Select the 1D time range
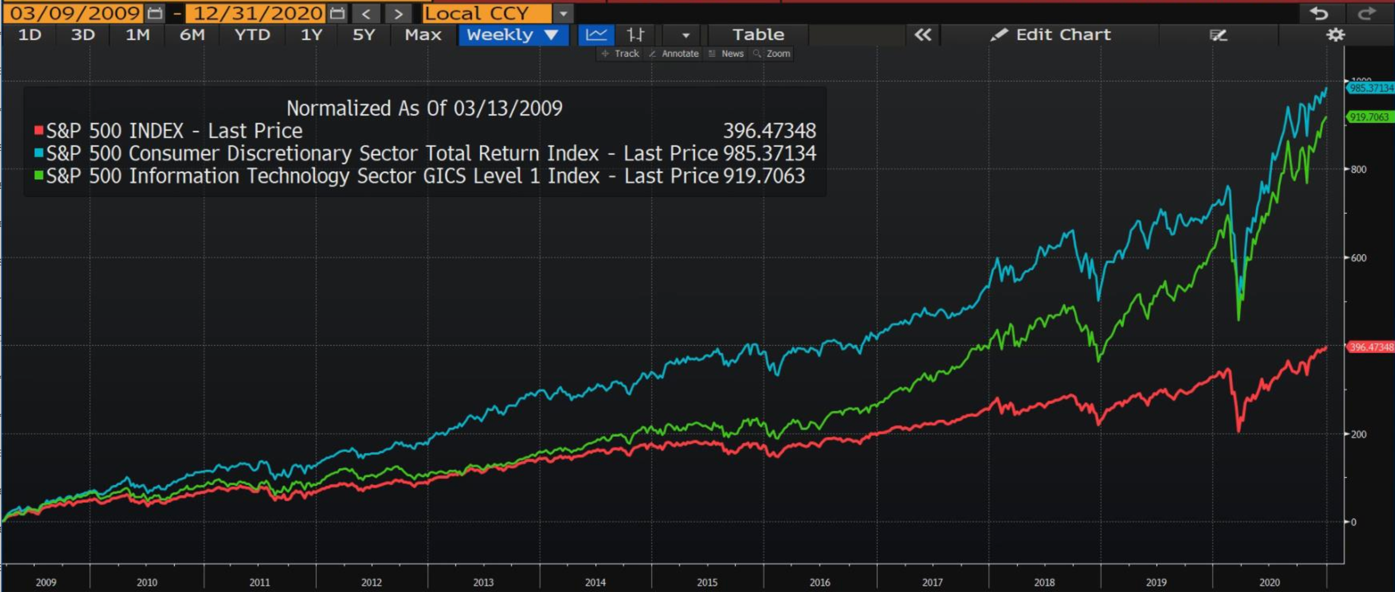1395x592 pixels. (x=30, y=35)
